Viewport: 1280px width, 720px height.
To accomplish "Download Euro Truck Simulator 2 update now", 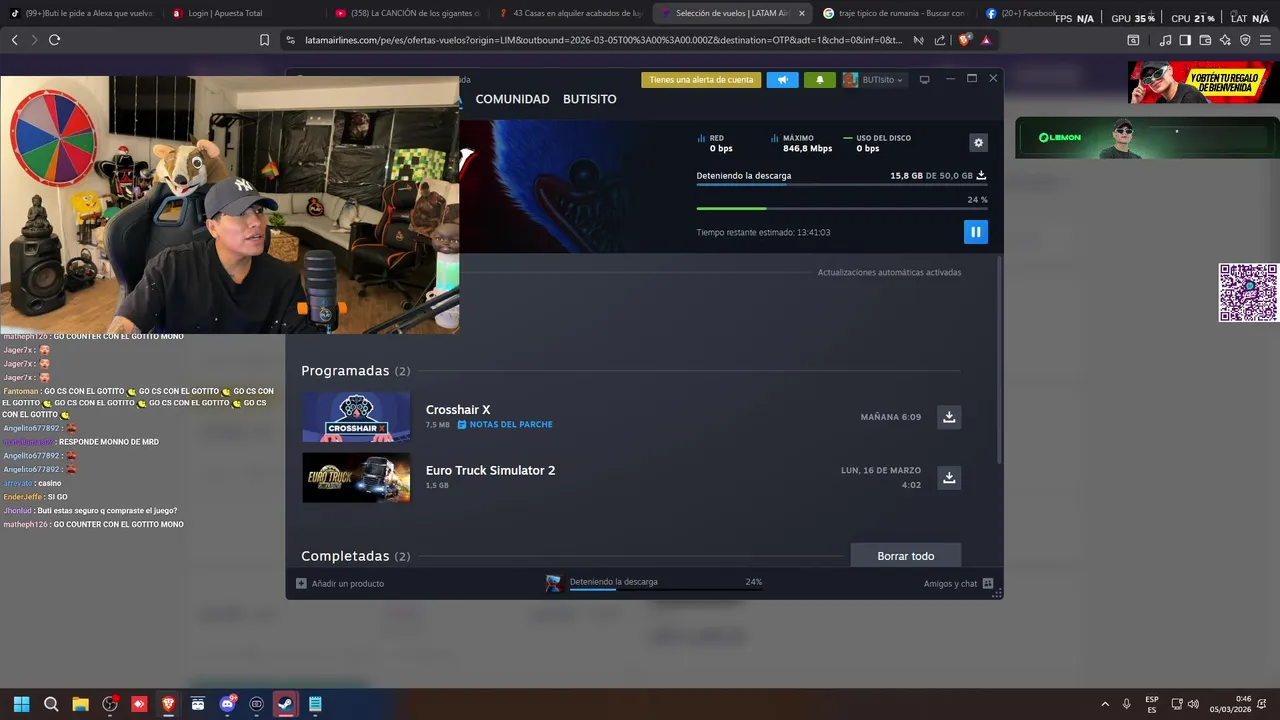I will click(x=949, y=478).
